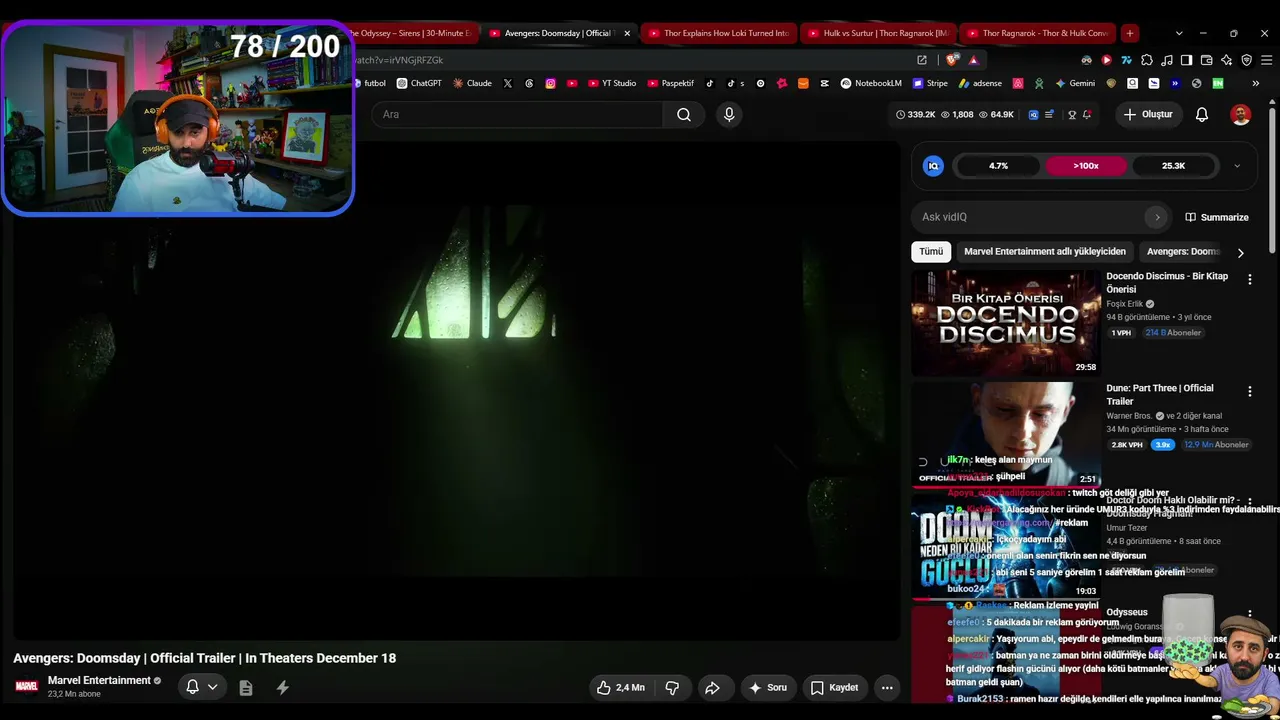Open subscription notification bell dropdown

(201, 688)
